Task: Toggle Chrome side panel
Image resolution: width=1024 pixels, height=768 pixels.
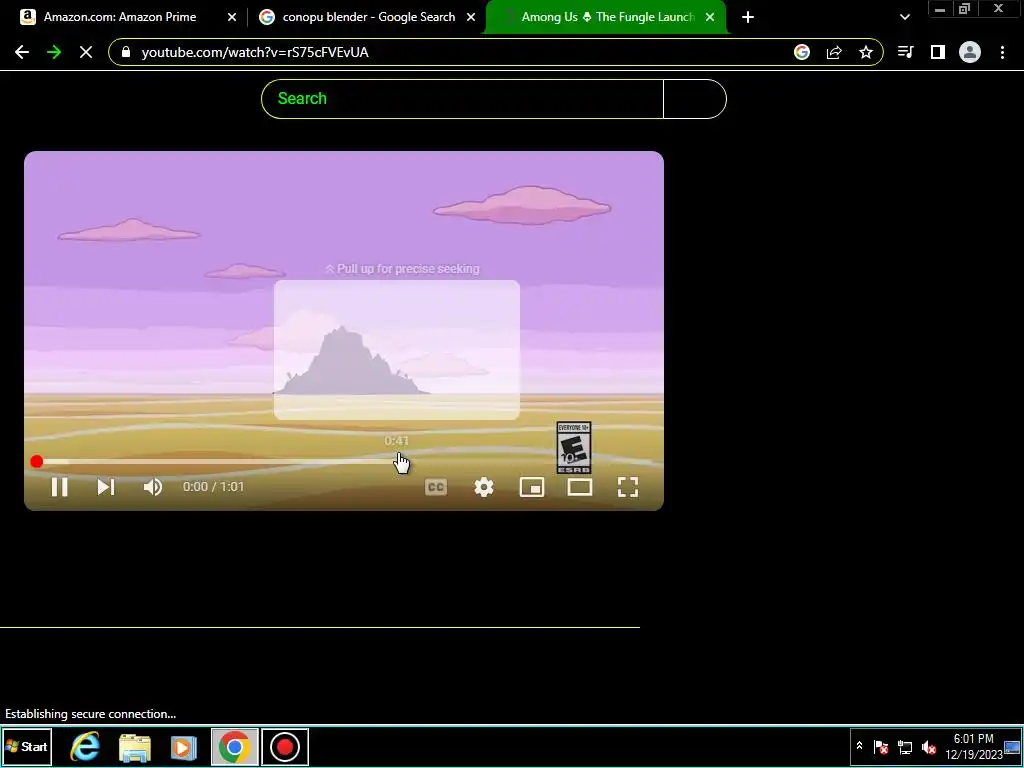Action: [938, 52]
